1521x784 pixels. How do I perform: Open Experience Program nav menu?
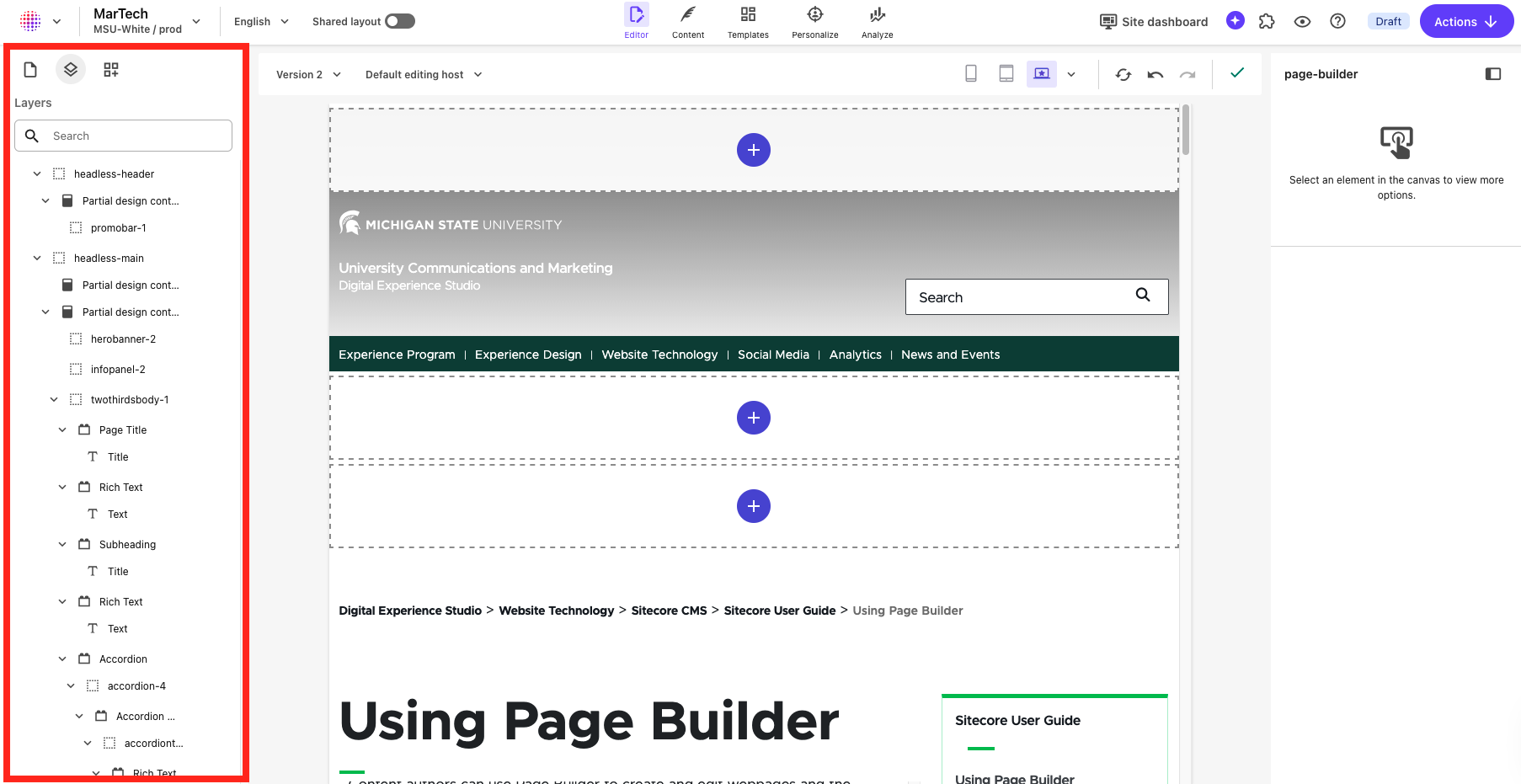coord(397,355)
